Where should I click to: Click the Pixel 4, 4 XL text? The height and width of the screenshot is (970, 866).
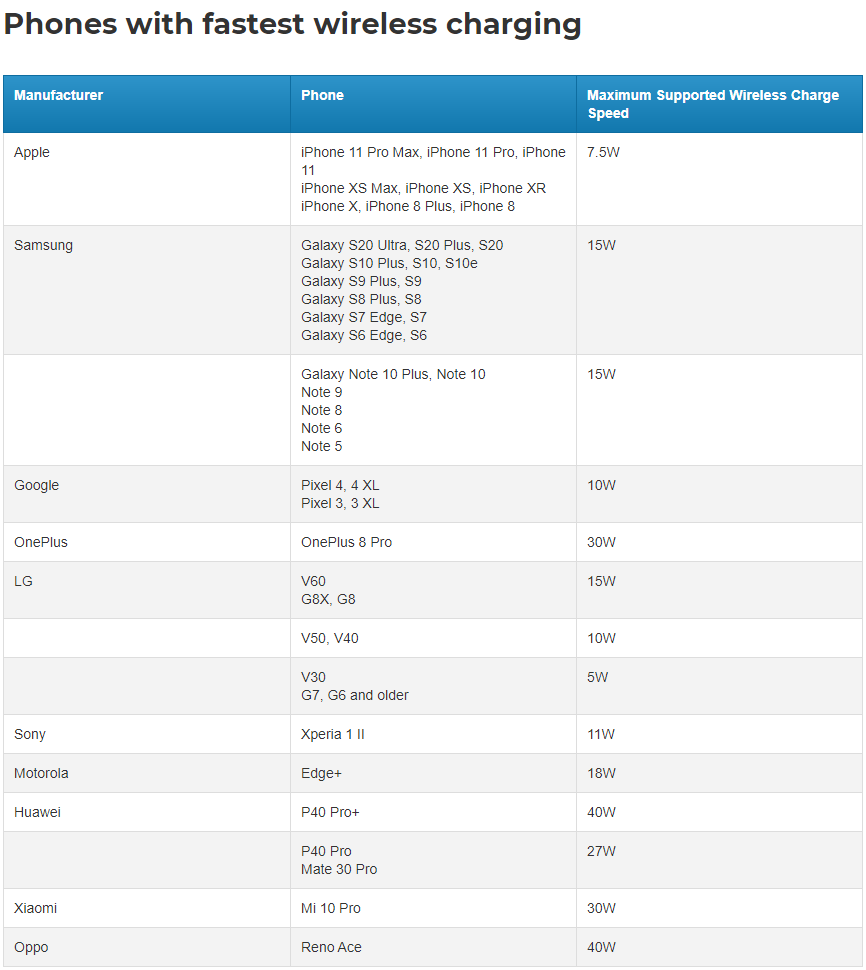point(340,485)
